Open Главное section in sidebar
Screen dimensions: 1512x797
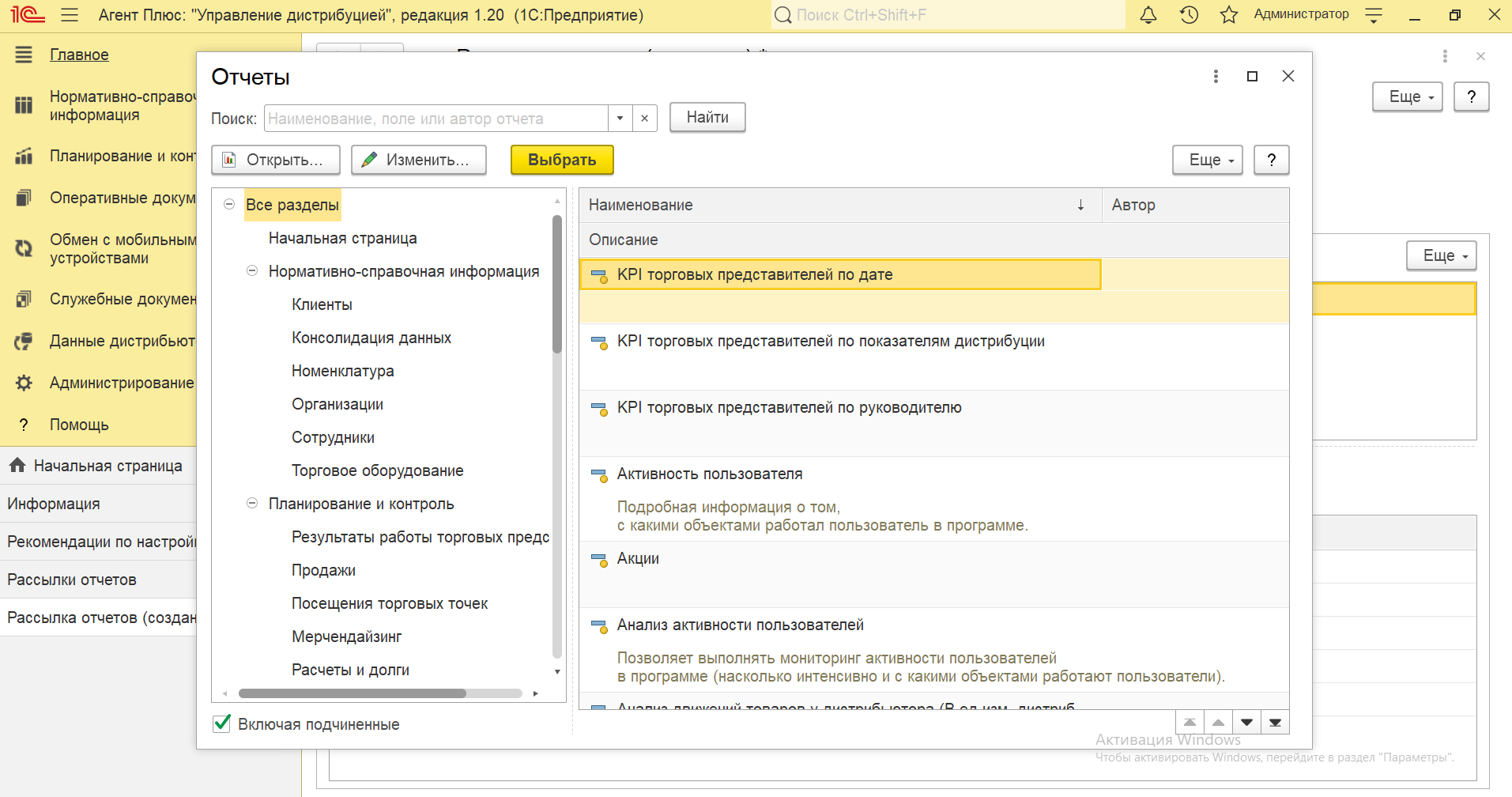click(x=79, y=55)
